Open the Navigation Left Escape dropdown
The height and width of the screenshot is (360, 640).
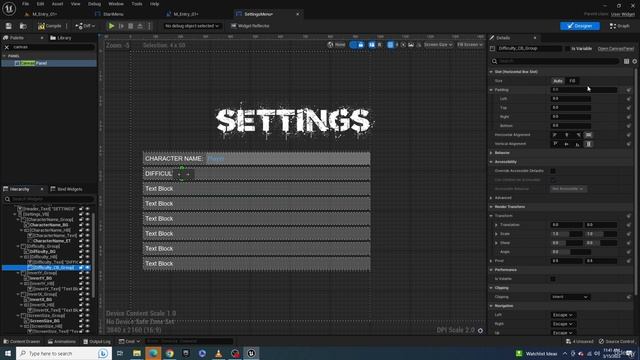coord(563,315)
